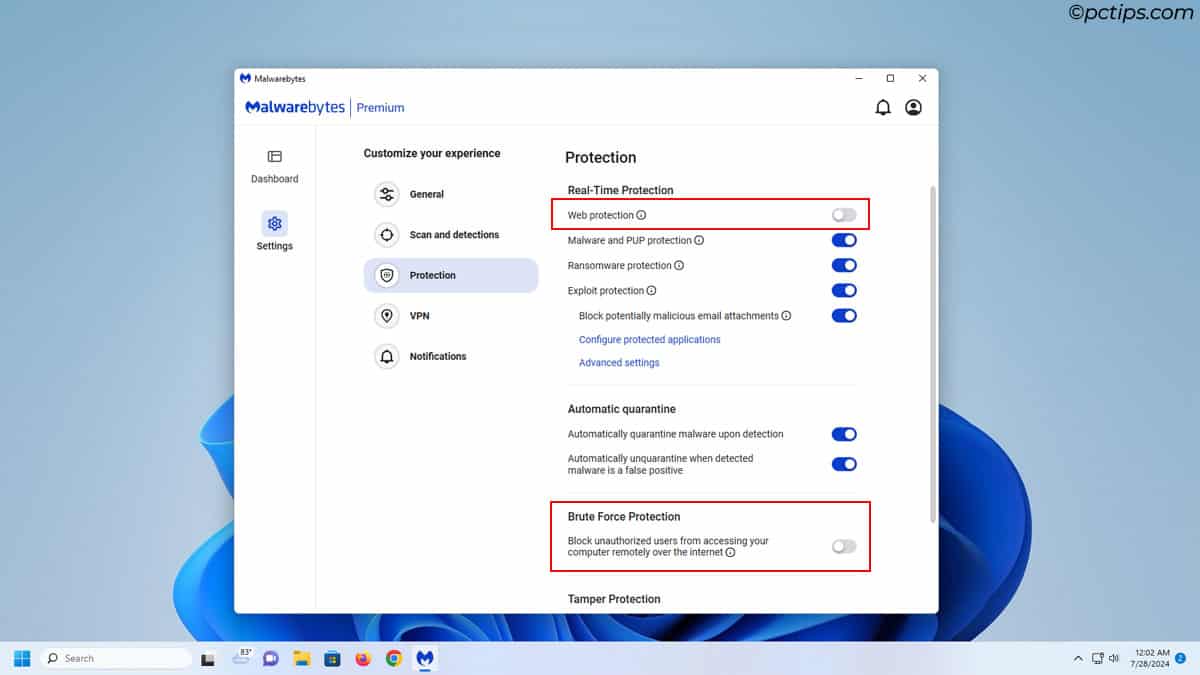Select the VPN location pin icon
The width and height of the screenshot is (1200, 675).
pyautogui.click(x=386, y=315)
